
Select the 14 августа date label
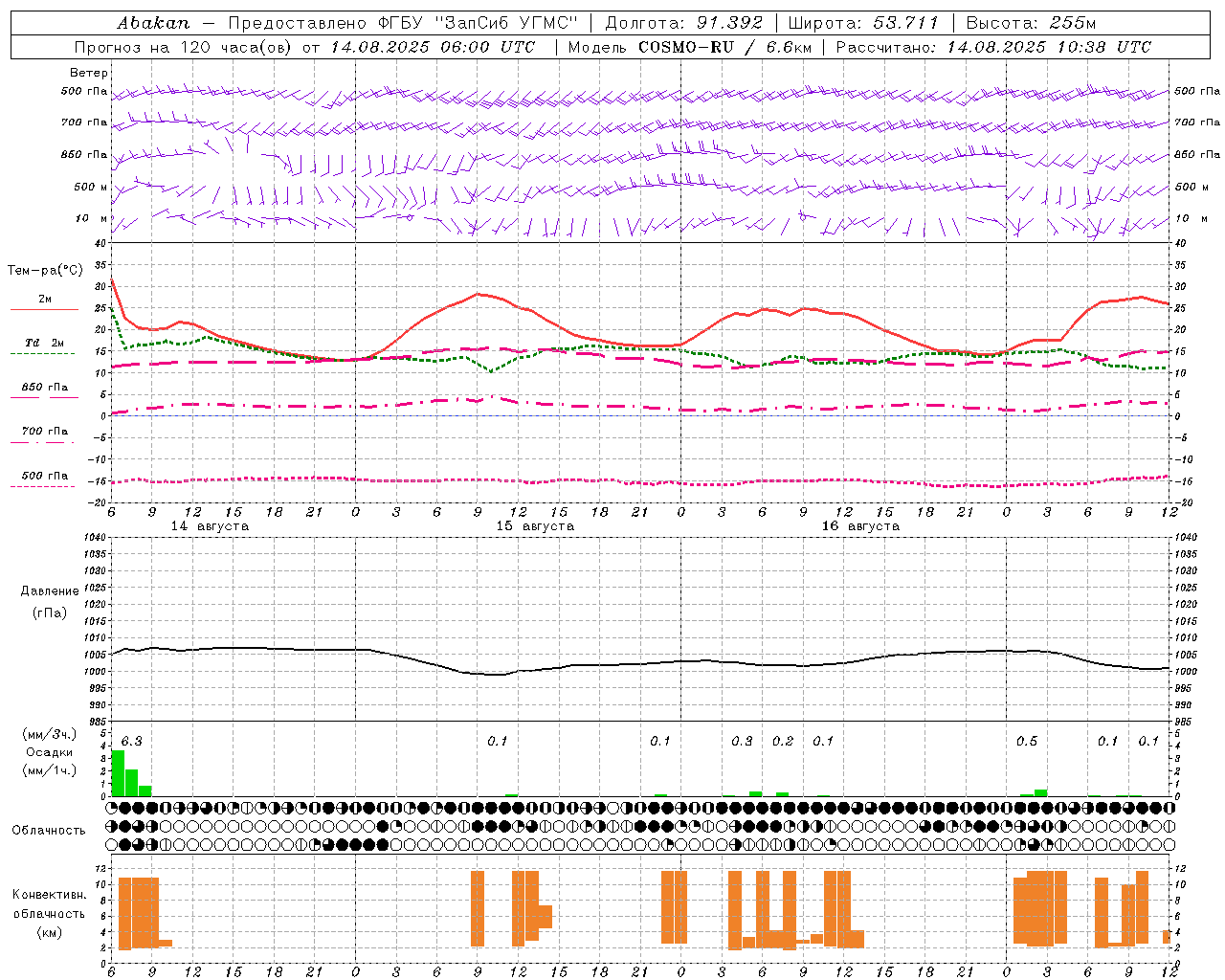(210, 526)
